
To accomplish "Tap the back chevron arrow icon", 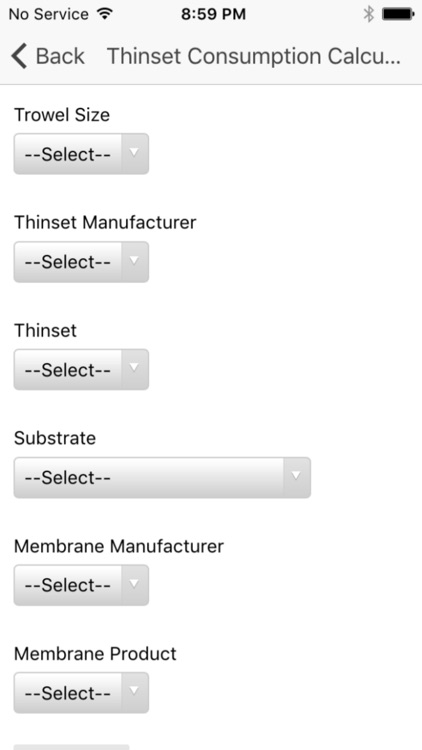I will [19, 56].
